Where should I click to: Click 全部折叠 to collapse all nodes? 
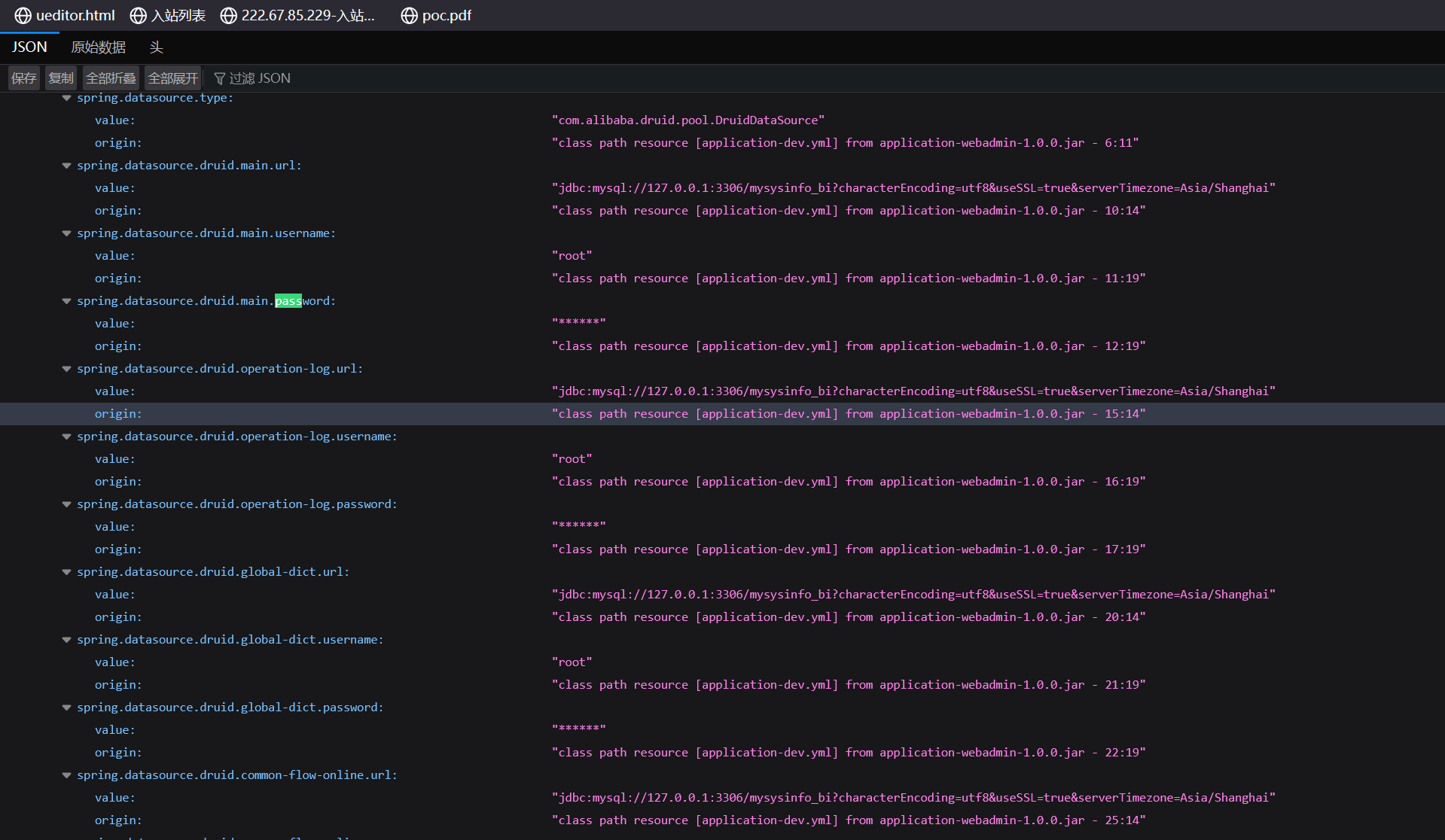point(111,78)
